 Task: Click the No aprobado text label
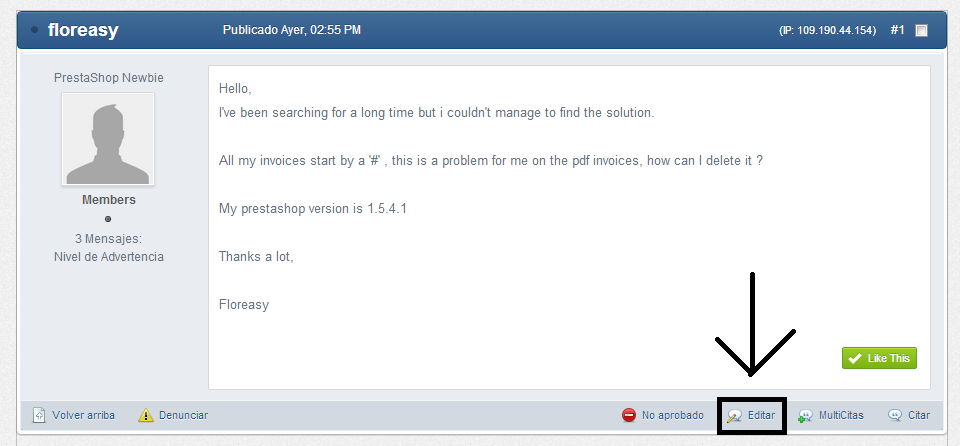click(672, 415)
